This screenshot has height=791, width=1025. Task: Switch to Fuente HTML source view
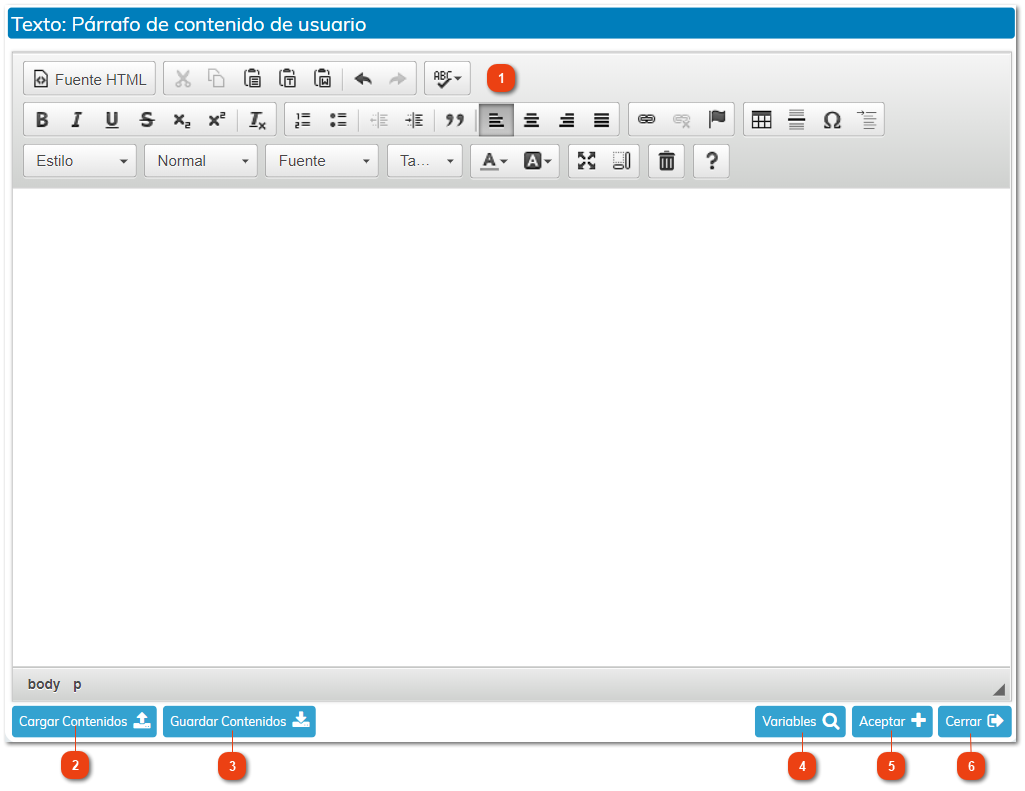[90, 79]
